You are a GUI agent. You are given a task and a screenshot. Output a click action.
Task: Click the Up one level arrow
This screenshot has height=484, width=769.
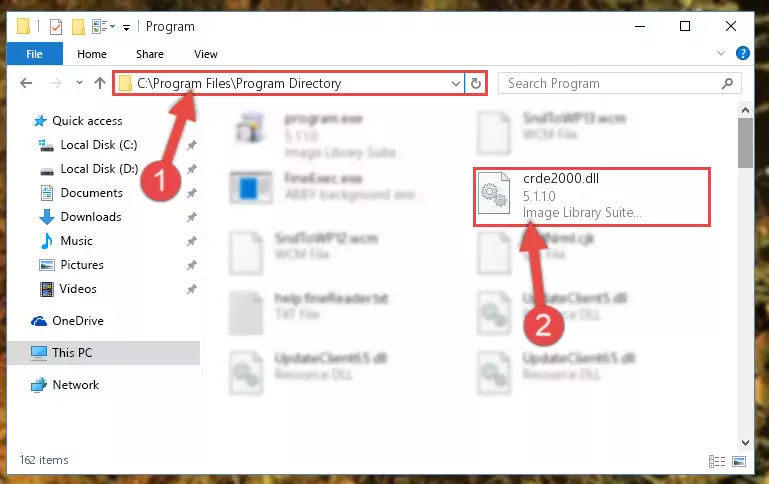pos(100,83)
